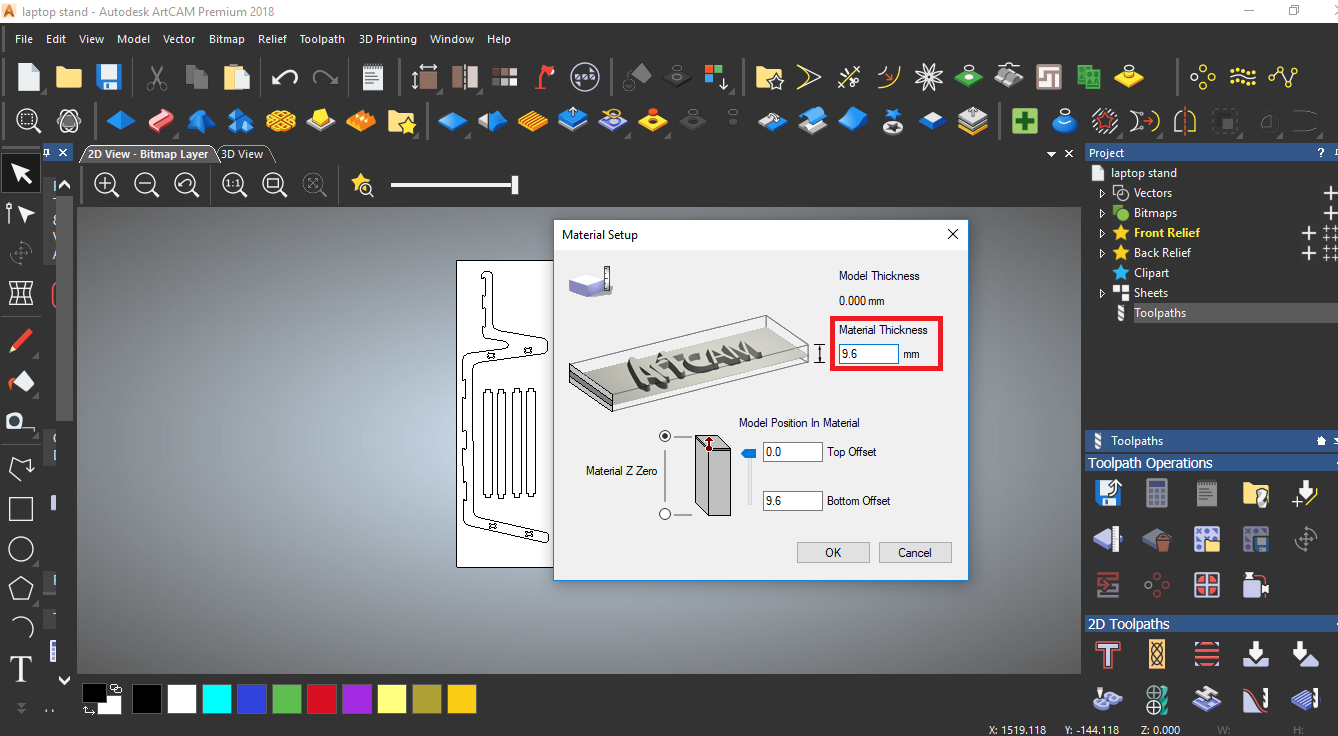The height and width of the screenshot is (736, 1338).
Task: Close the Material Setup dialog
Action: coord(952,235)
